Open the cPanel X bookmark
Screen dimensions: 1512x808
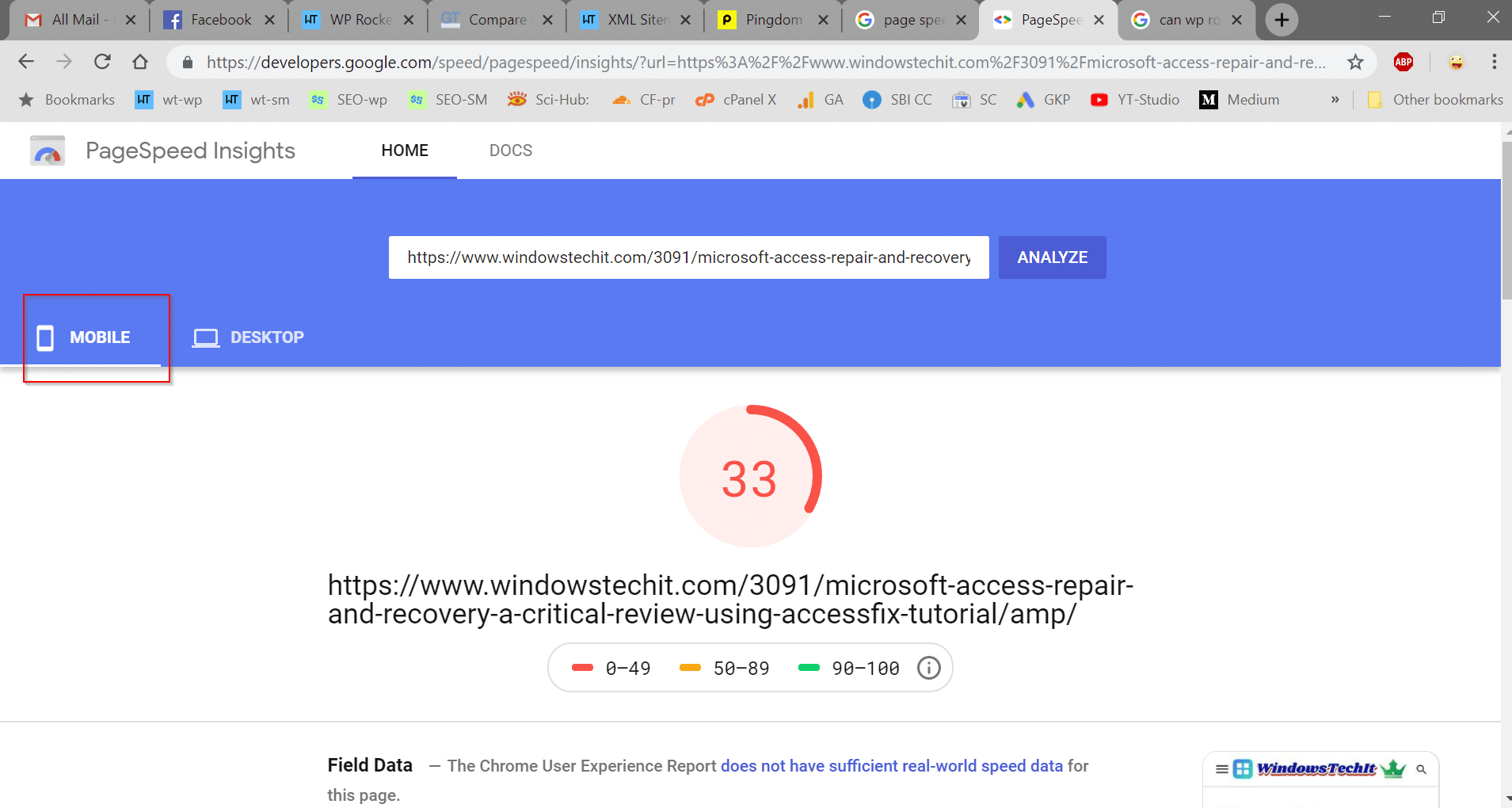736,100
